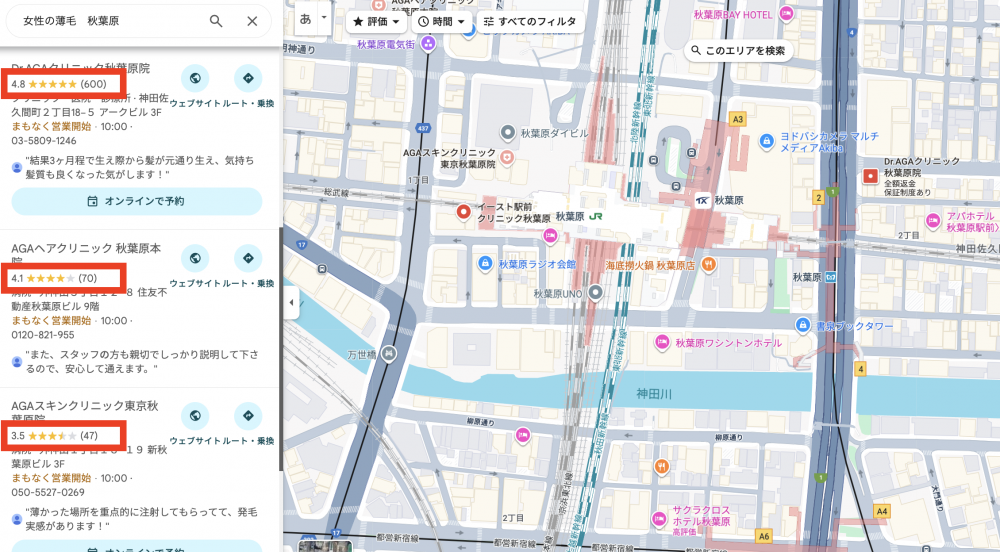Select the 秋葉原ワシントンホテル hotel pin
The image size is (1000, 552).
coord(661,342)
